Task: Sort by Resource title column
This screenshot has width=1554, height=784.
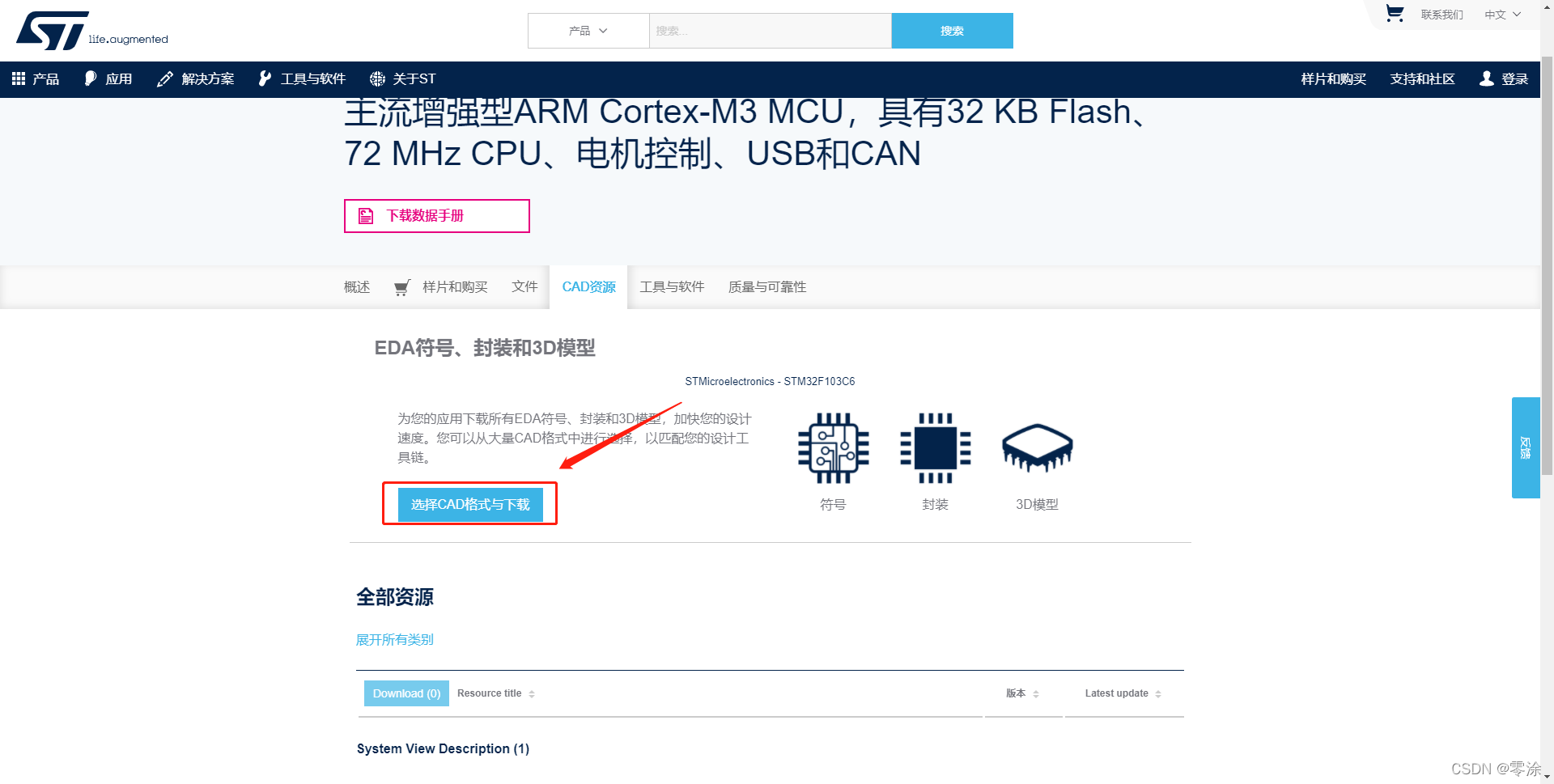Action: pyautogui.click(x=495, y=693)
